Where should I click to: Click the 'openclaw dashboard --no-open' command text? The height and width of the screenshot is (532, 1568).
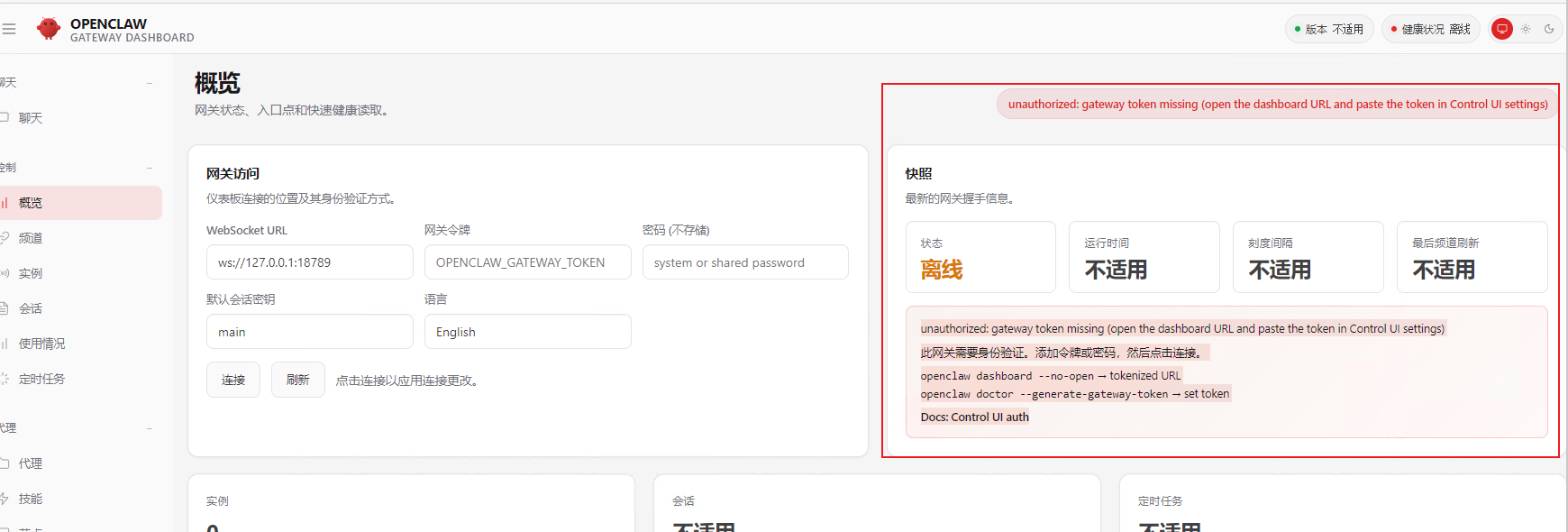[1007, 376]
